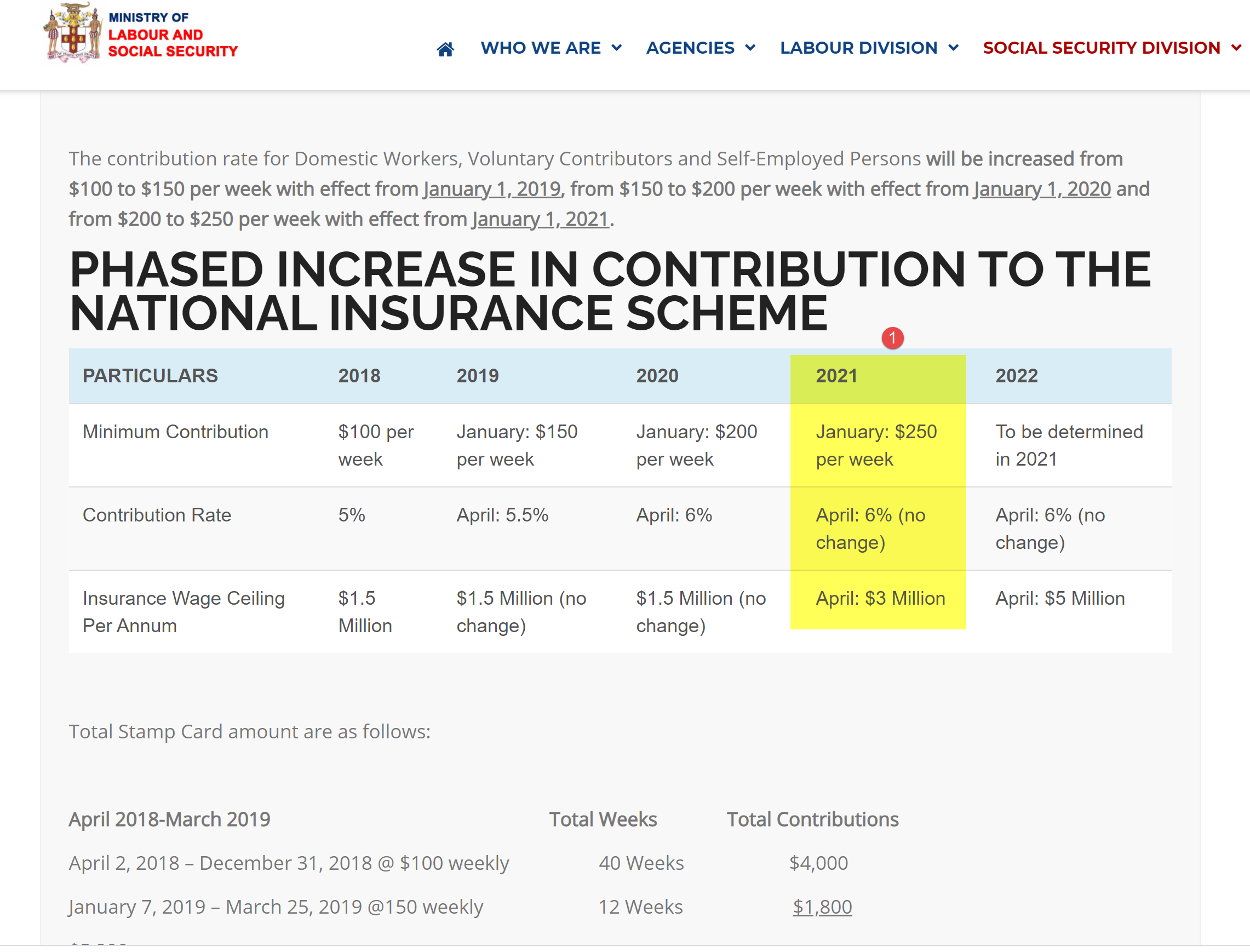Click the home icon in navigation bar
1250x952 pixels.
tap(445, 49)
